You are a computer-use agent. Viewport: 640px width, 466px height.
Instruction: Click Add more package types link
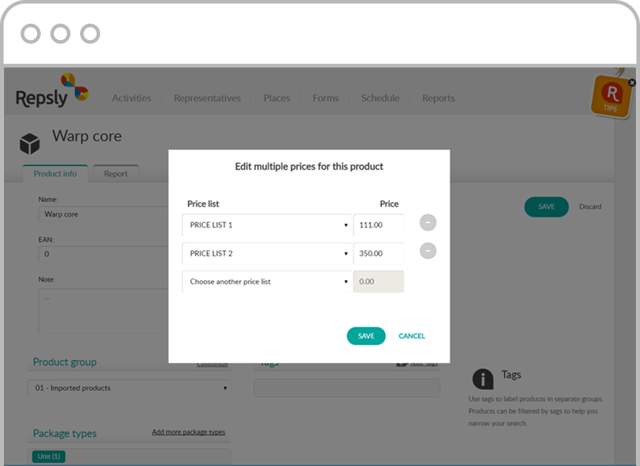pos(189,432)
